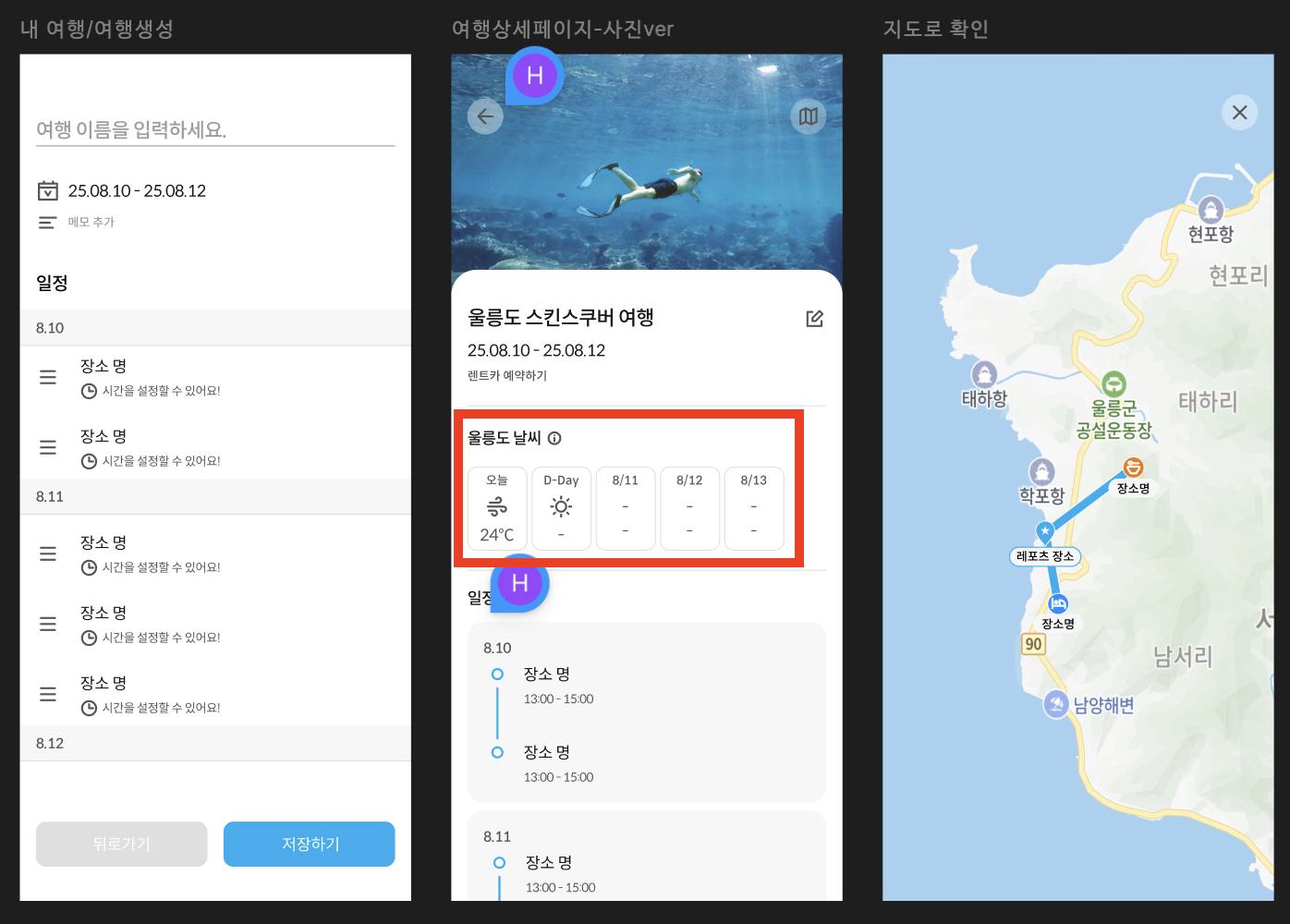This screenshot has height=924, width=1290.
Task: Click the back arrow on trip photo
Action: coord(485,116)
